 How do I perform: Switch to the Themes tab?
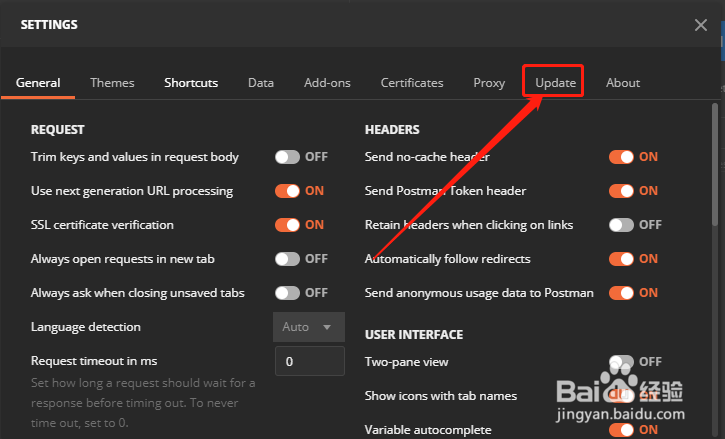tap(112, 83)
